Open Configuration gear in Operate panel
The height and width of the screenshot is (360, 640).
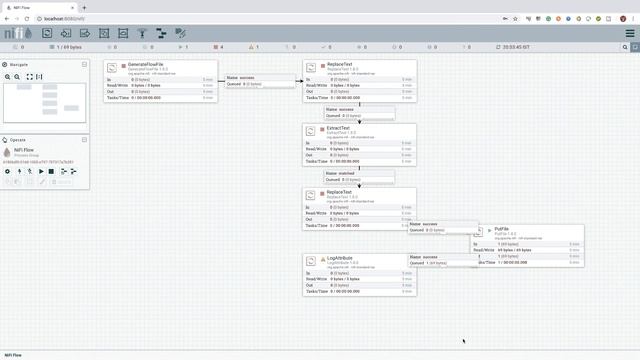point(7,171)
